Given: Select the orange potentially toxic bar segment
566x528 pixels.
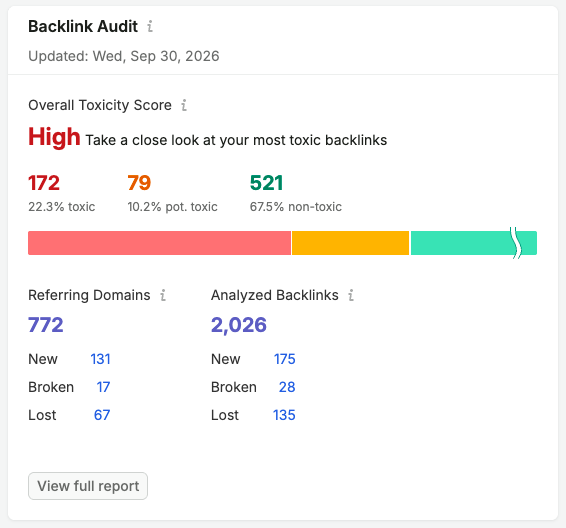Looking at the screenshot, I should click(351, 243).
